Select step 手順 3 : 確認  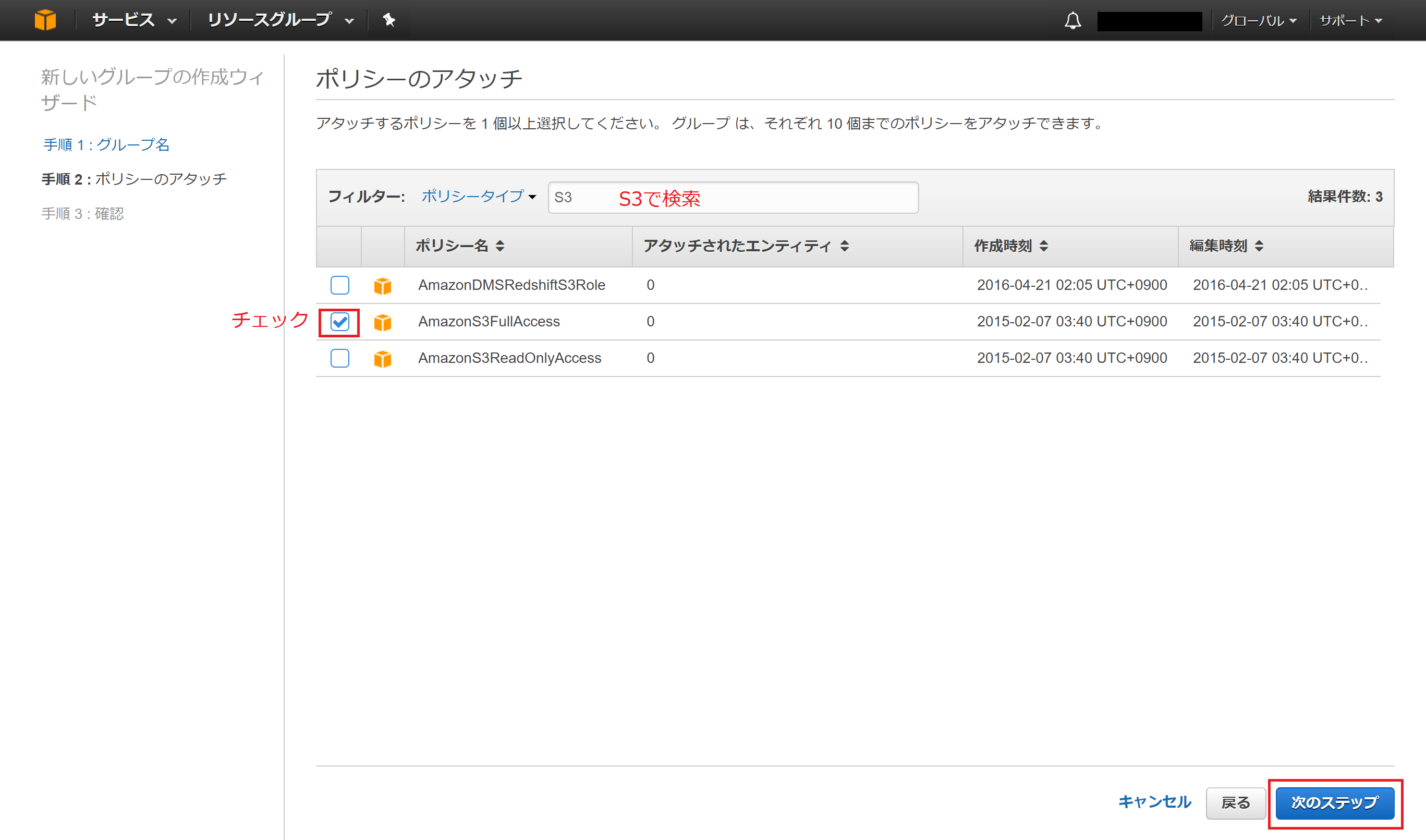tap(82, 214)
